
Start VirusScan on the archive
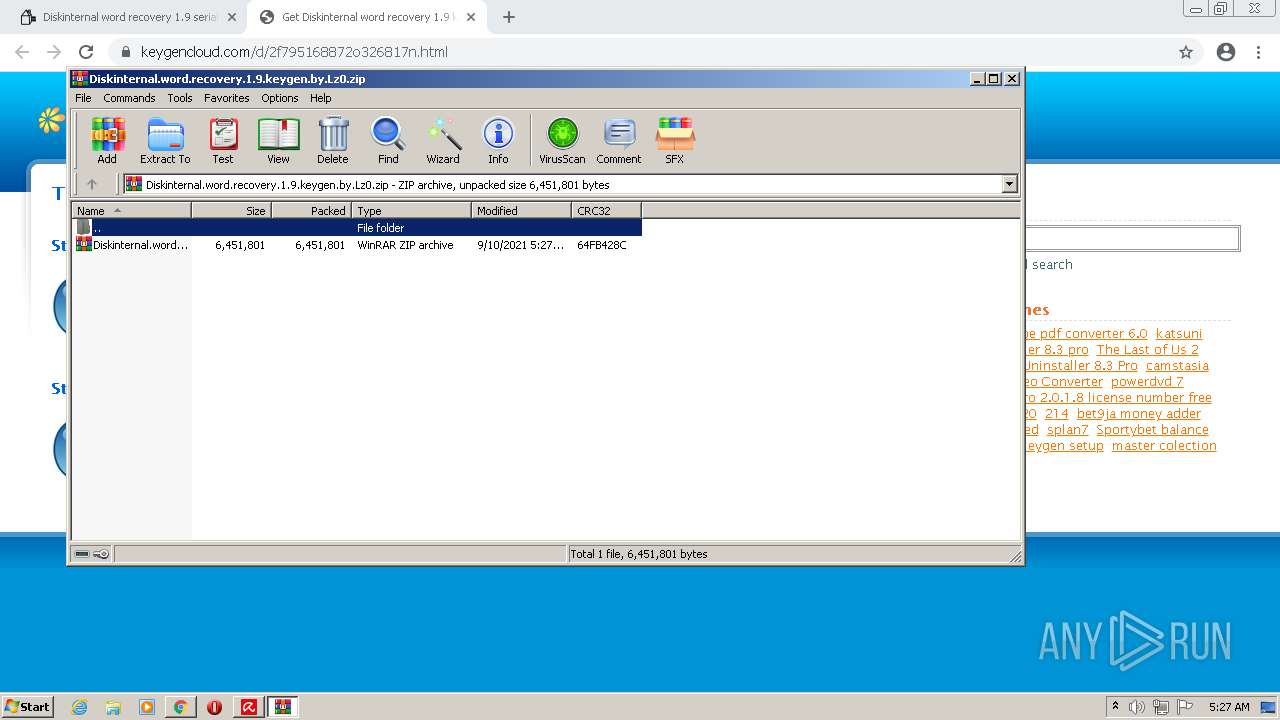pyautogui.click(x=562, y=140)
